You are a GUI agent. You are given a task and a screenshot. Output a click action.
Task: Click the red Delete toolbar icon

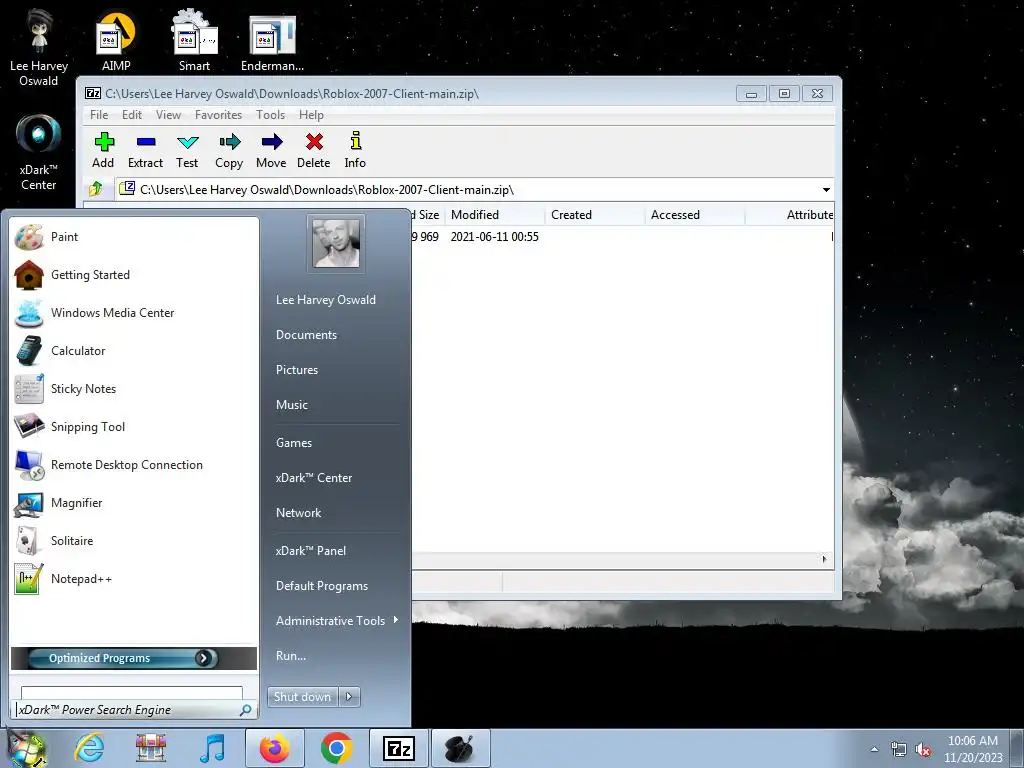coord(313,150)
